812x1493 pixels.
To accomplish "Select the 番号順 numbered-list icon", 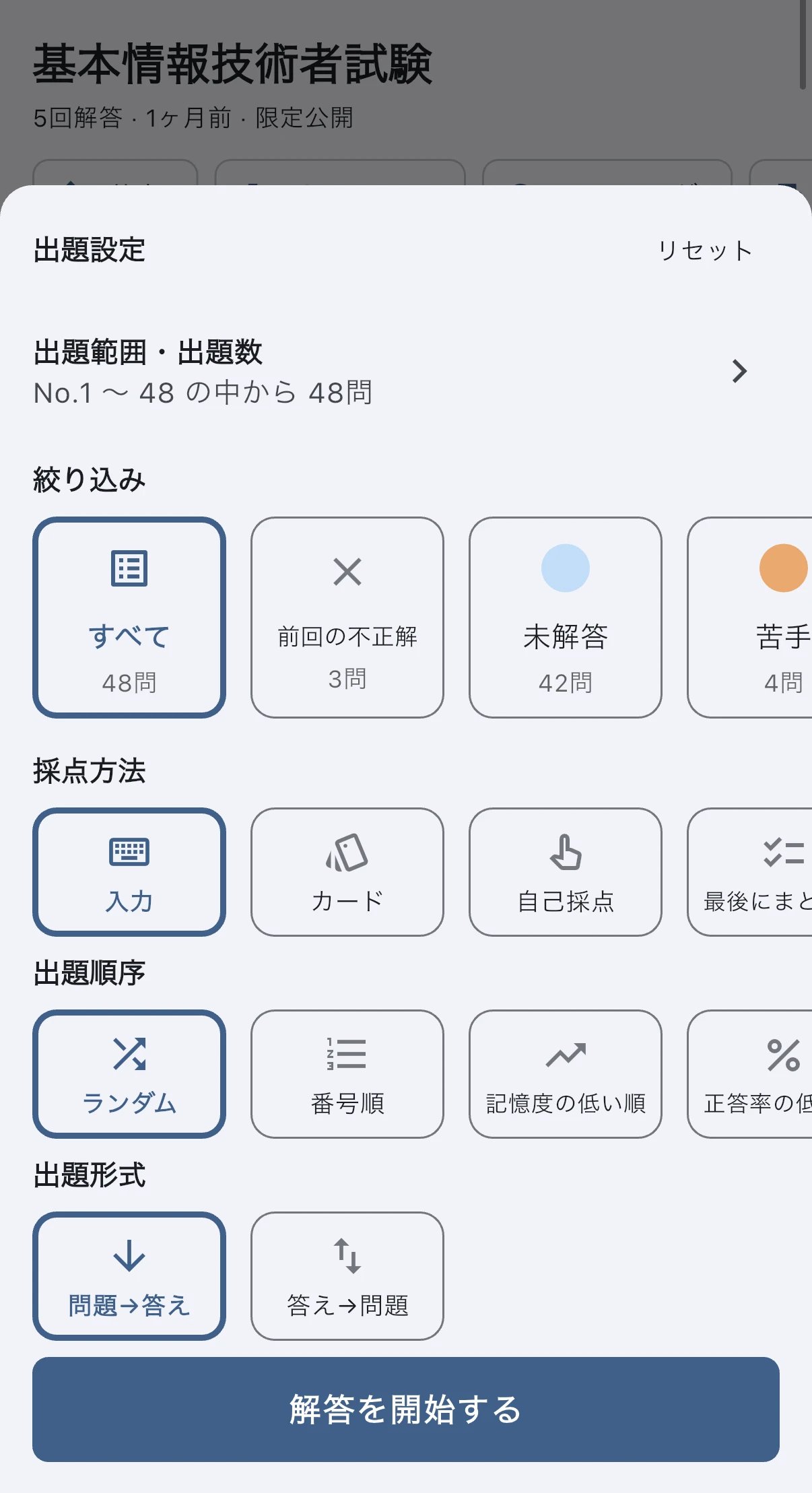I will click(x=347, y=1054).
